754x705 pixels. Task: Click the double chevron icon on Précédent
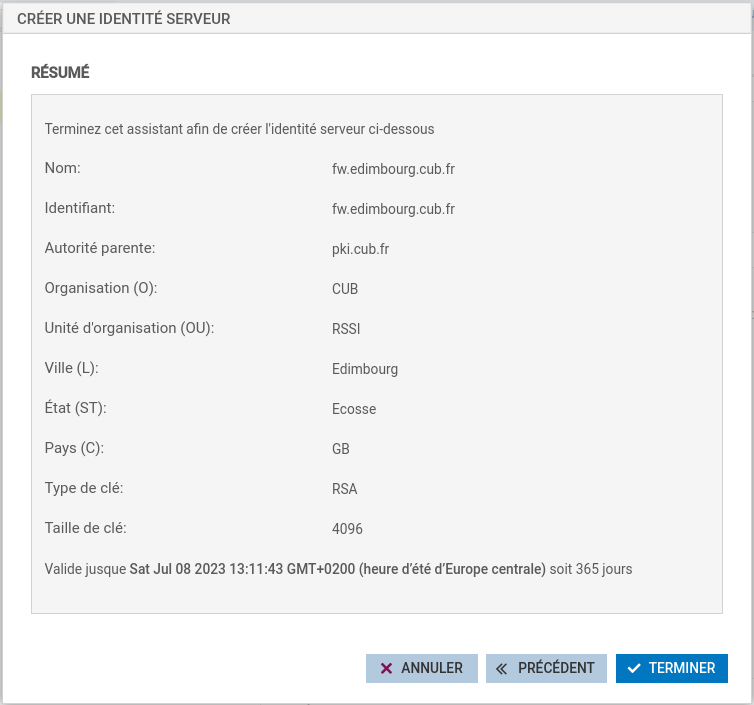coord(502,668)
